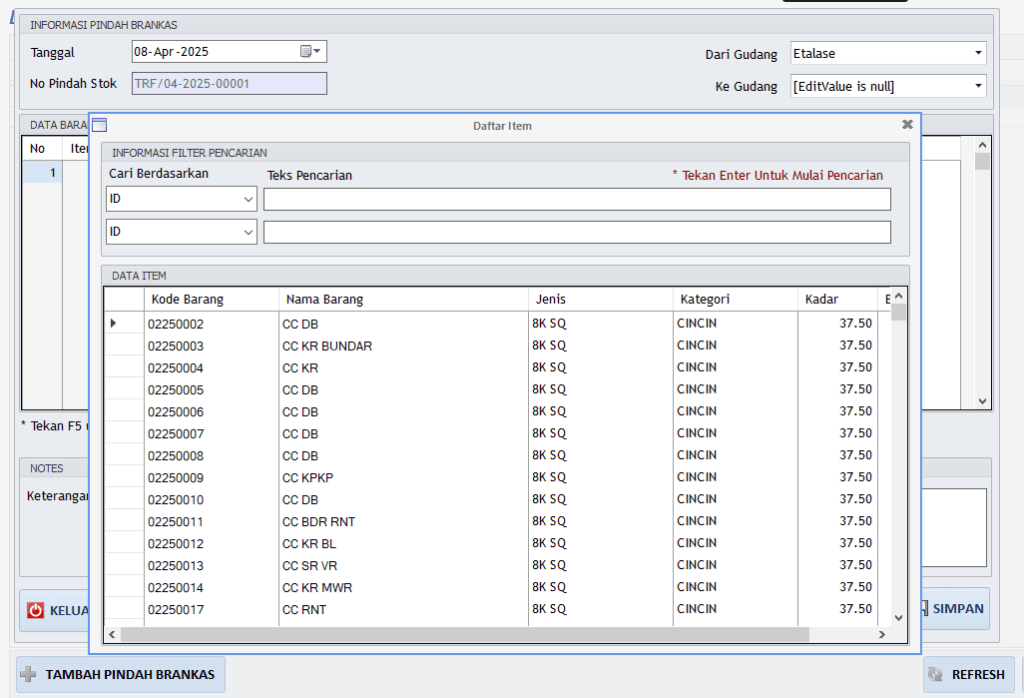Click the row indicator arrow for 02250002

(114, 323)
